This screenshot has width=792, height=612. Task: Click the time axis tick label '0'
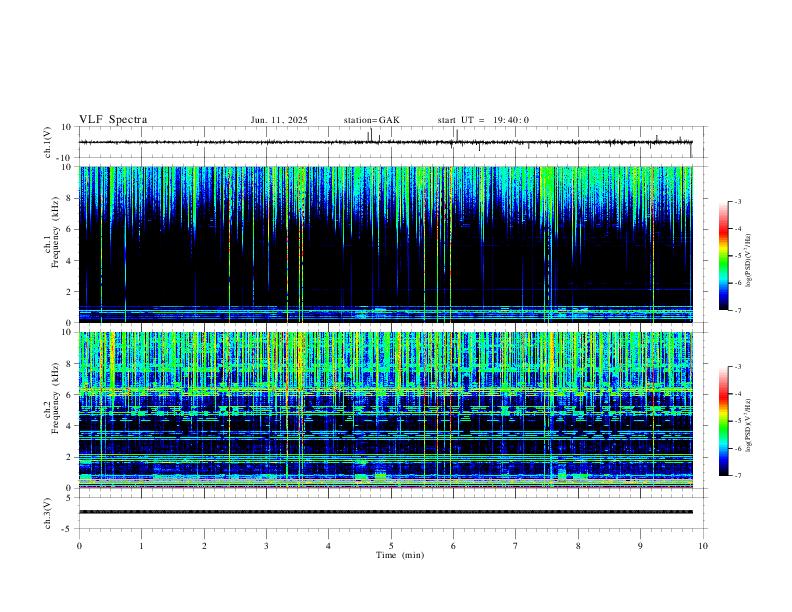coord(79,546)
